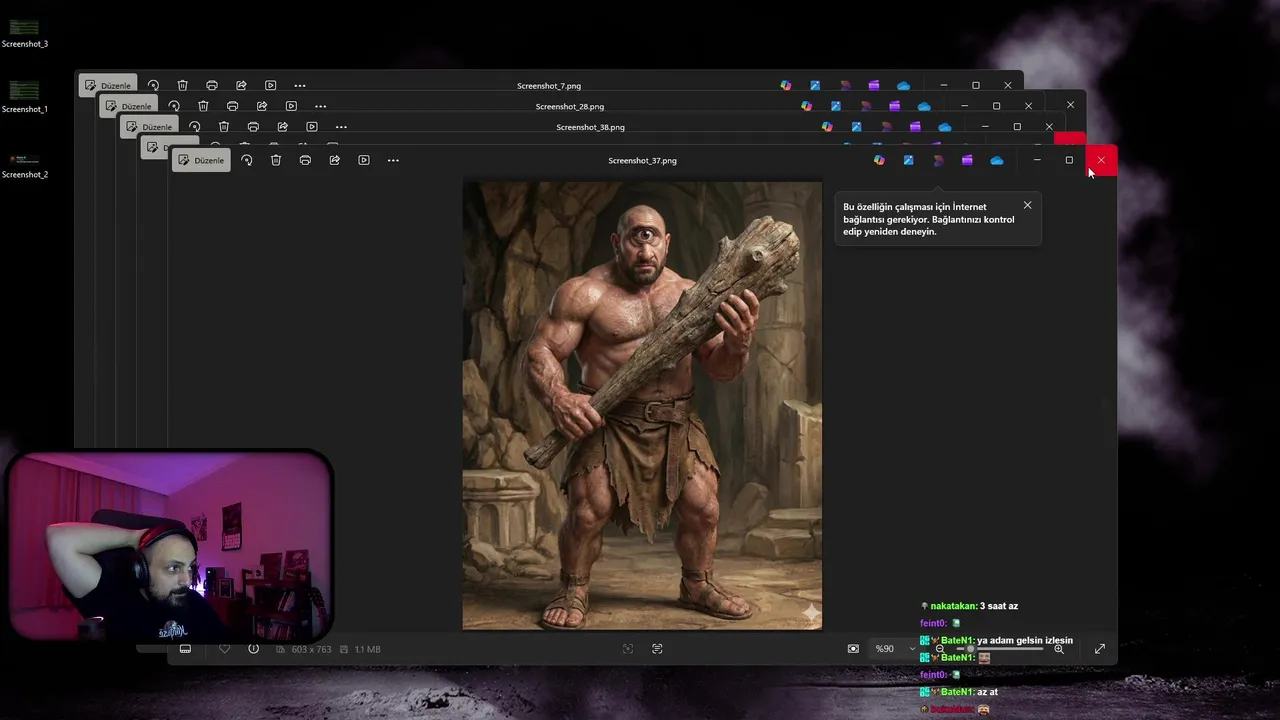The width and height of the screenshot is (1280, 720).
Task: Open three-dots menu in Screenshot_38.png window
Action: click(x=341, y=127)
